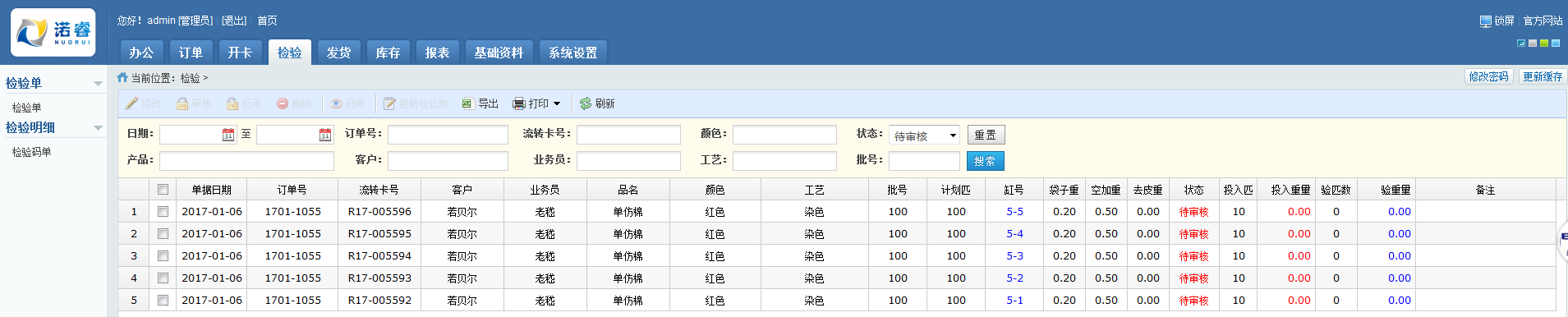Check the row with card R17-005593
Image resolution: width=1568 pixels, height=317 pixels.
coord(163,278)
